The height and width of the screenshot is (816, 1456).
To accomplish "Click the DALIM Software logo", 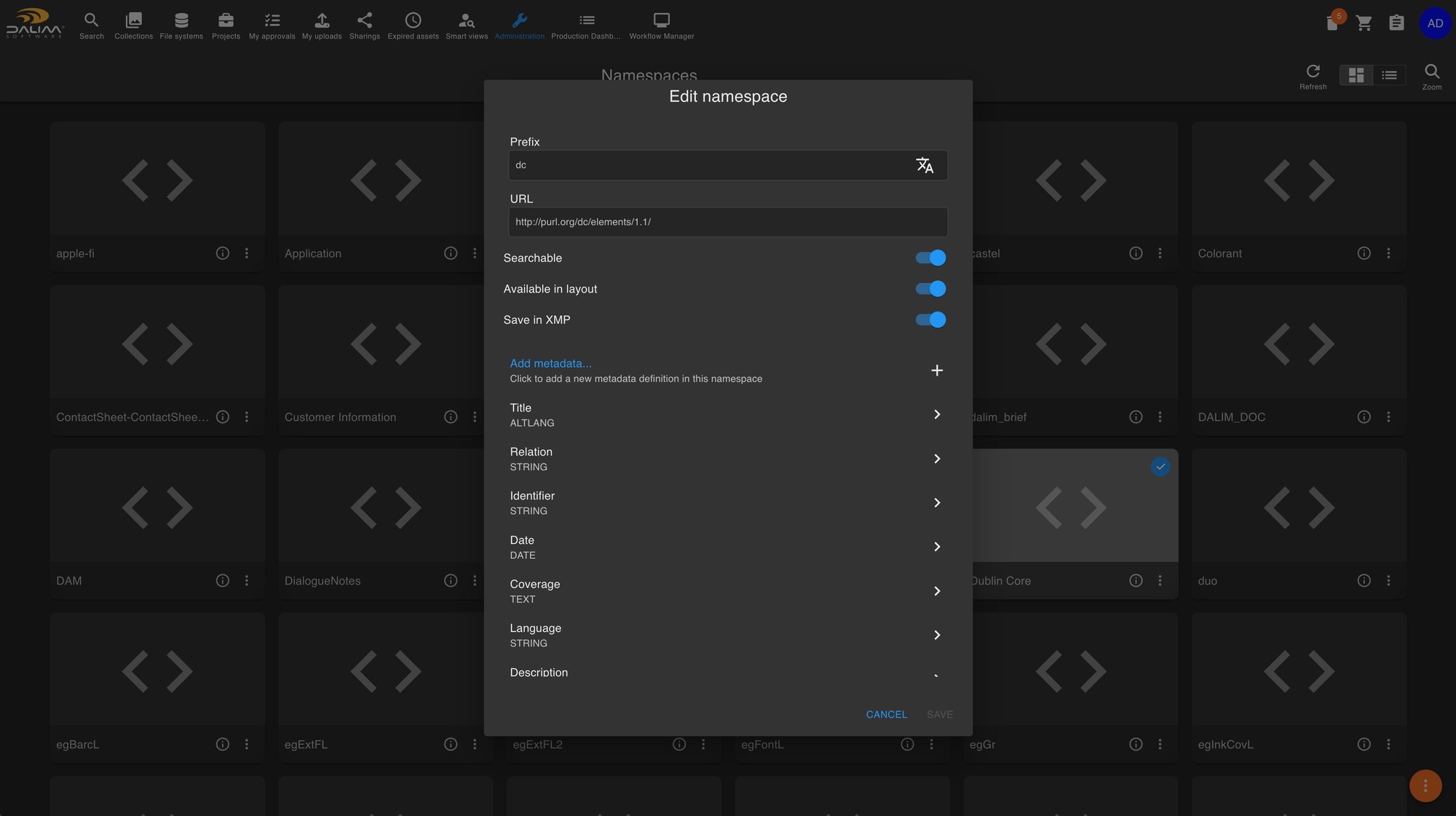I will tap(35, 23).
